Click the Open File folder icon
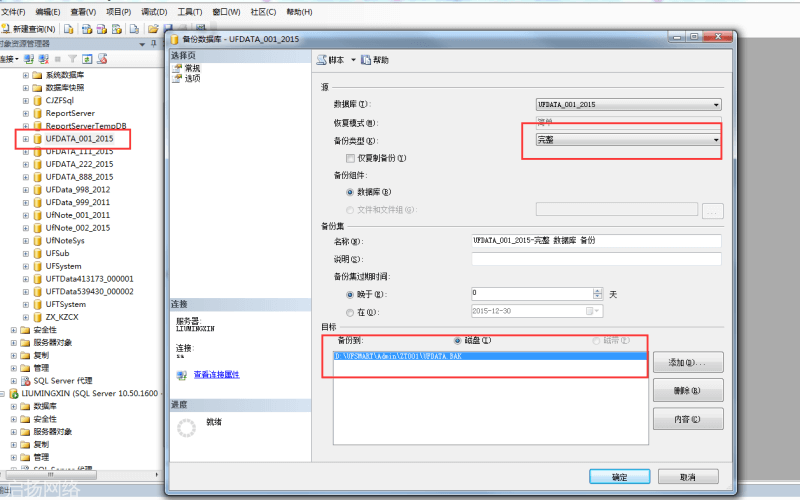The width and height of the screenshot is (800, 500). [x=153, y=29]
